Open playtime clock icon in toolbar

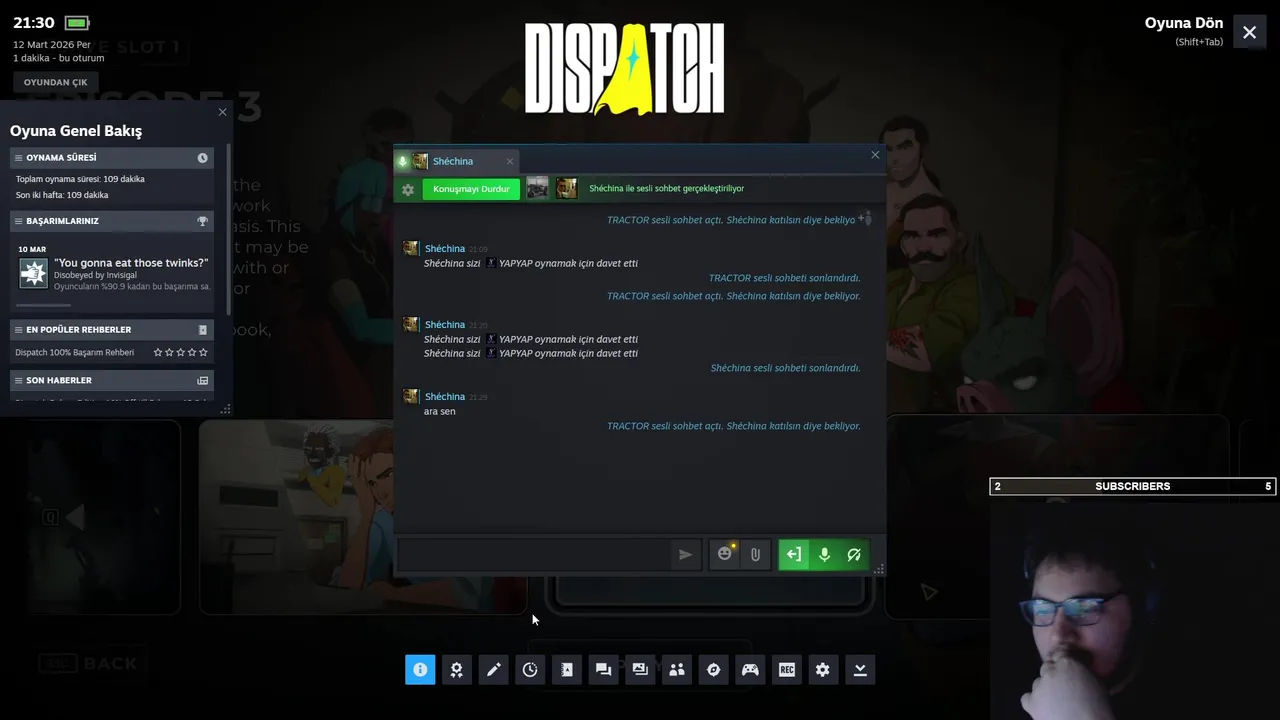[x=530, y=670]
